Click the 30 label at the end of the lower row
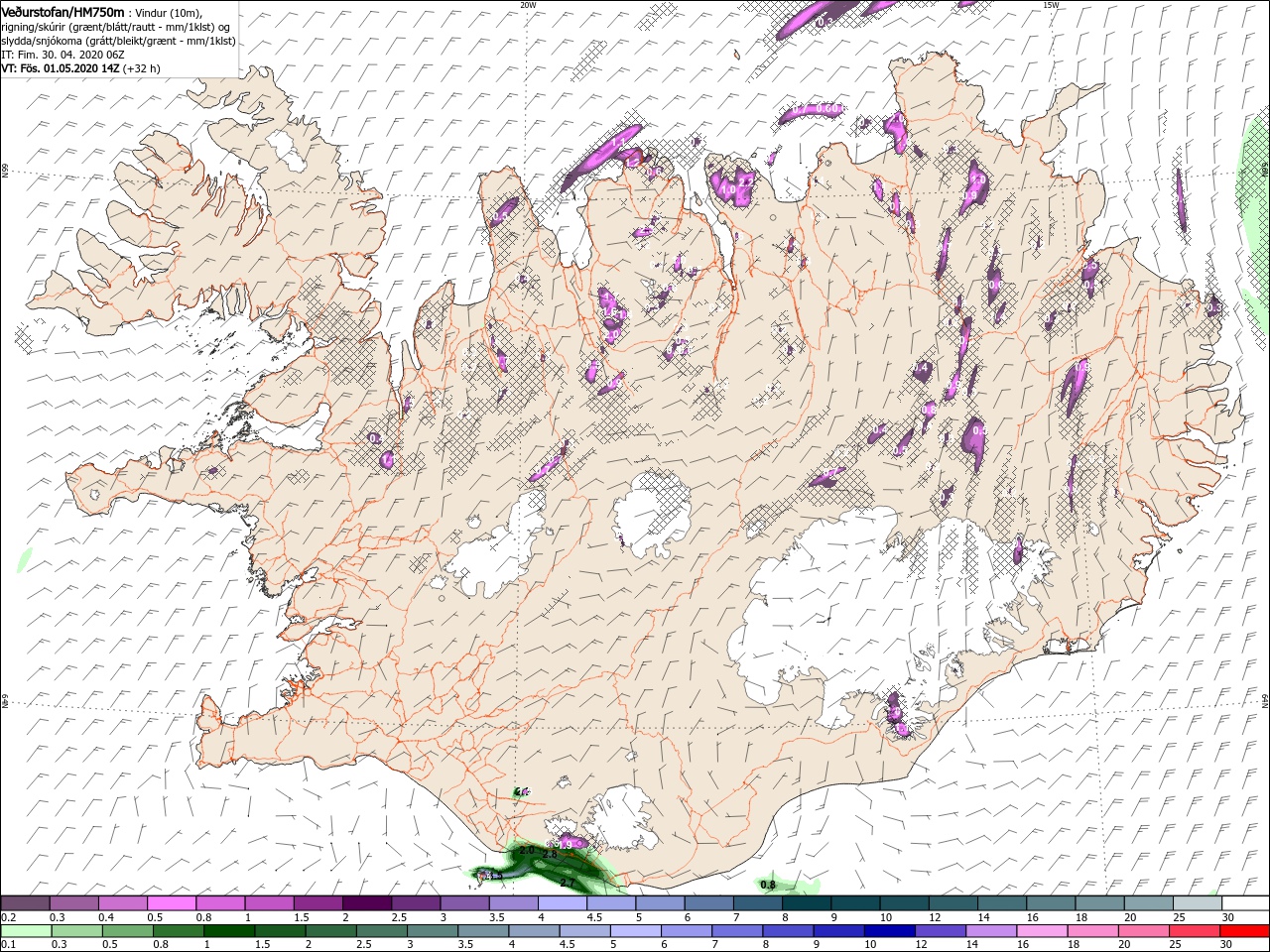The image size is (1270, 952). pyautogui.click(x=1227, y=944)
